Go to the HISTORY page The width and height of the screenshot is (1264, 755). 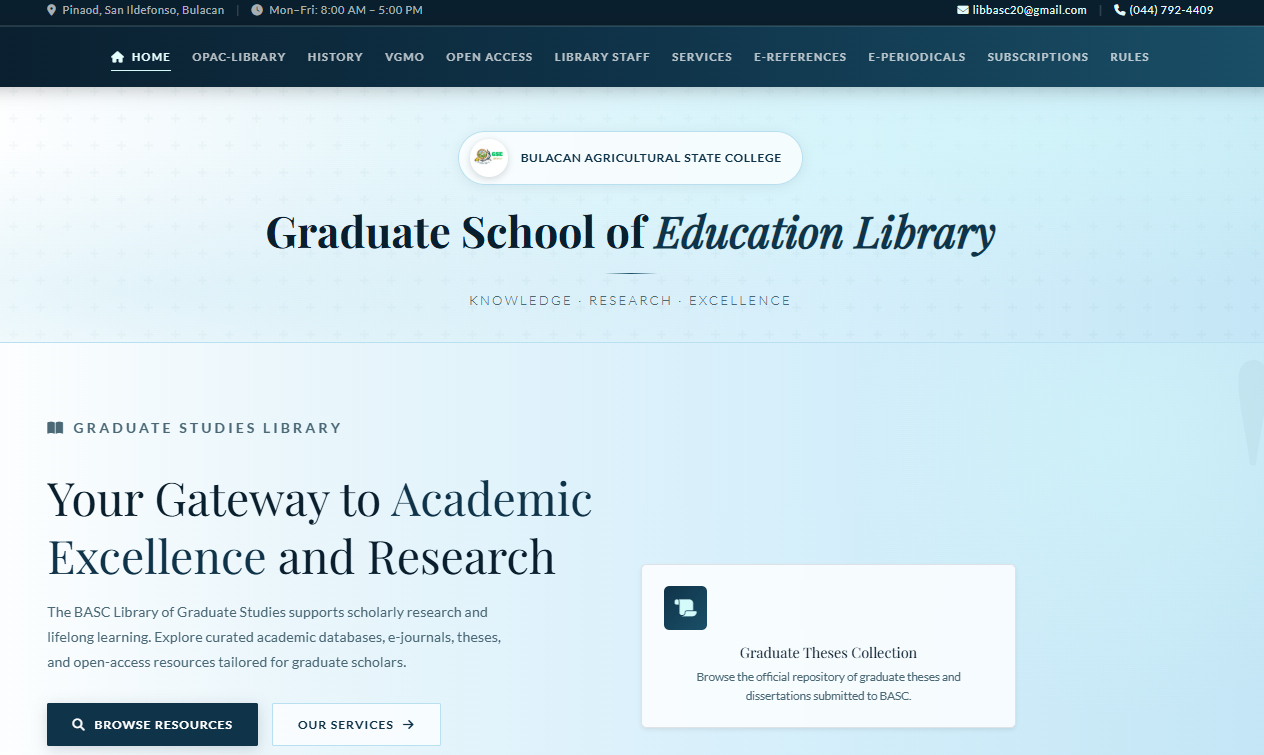tap(335, 57)
